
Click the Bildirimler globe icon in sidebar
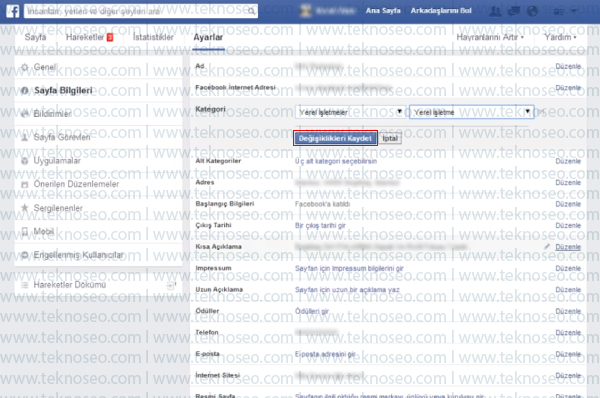(24, 114)
